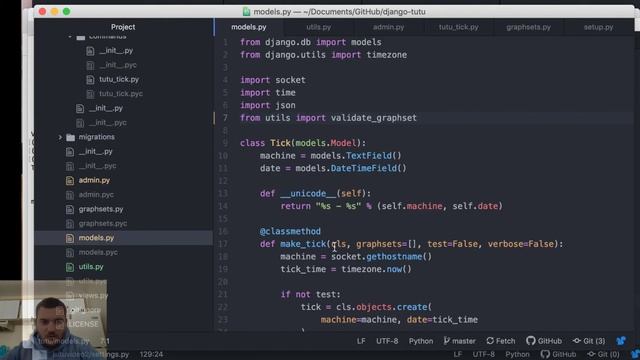Image resolution: width=640 pixels, height=360 pixels.
Task: Expand the migrations folder
Action: point(60,137)
